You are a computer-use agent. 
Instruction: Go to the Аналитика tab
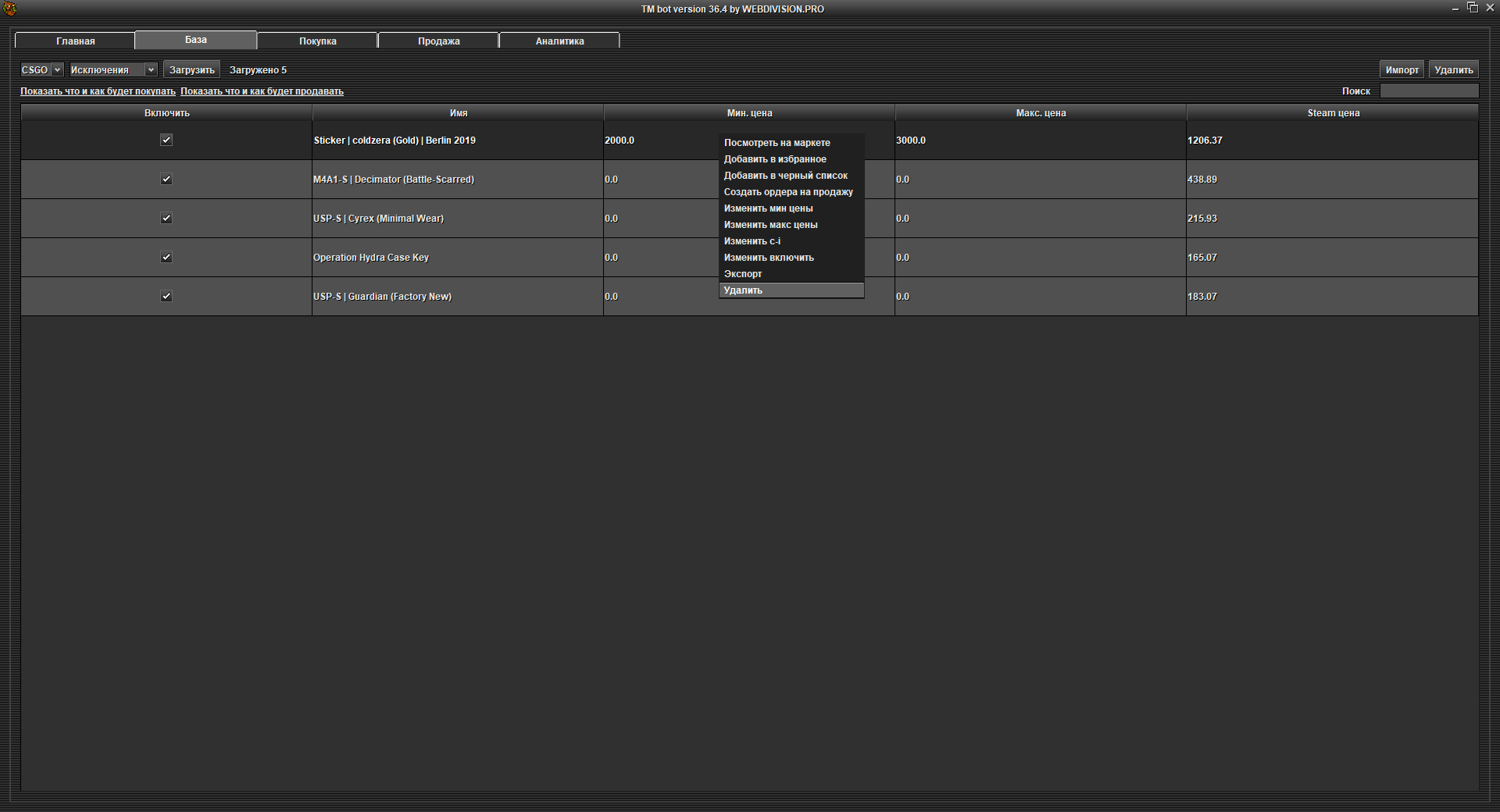pyautogui.click(x=559, y=41)
